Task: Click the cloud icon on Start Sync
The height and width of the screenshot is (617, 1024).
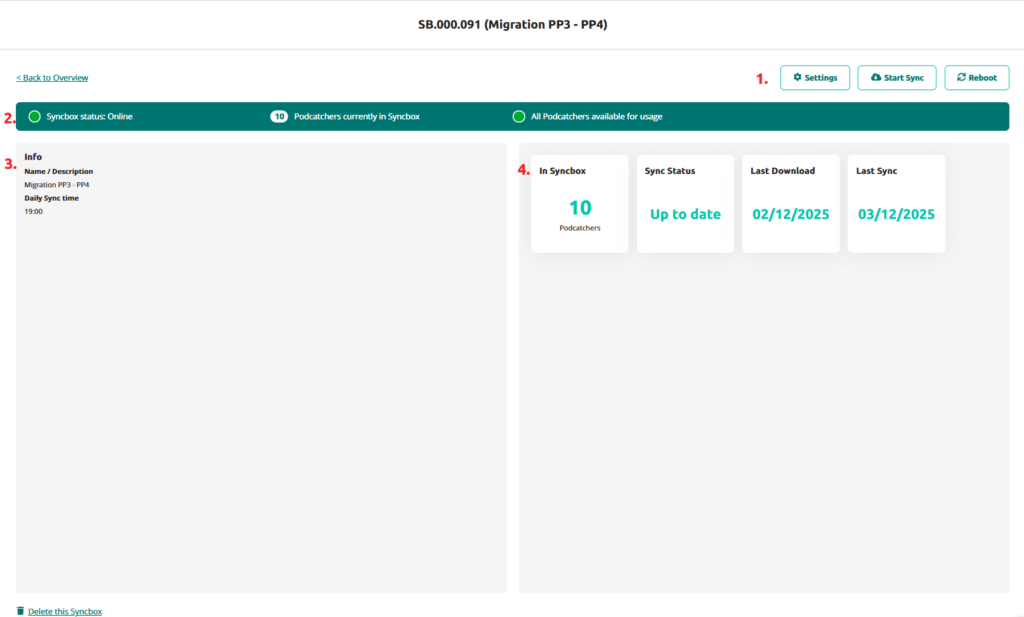Action: coord(876,78)
